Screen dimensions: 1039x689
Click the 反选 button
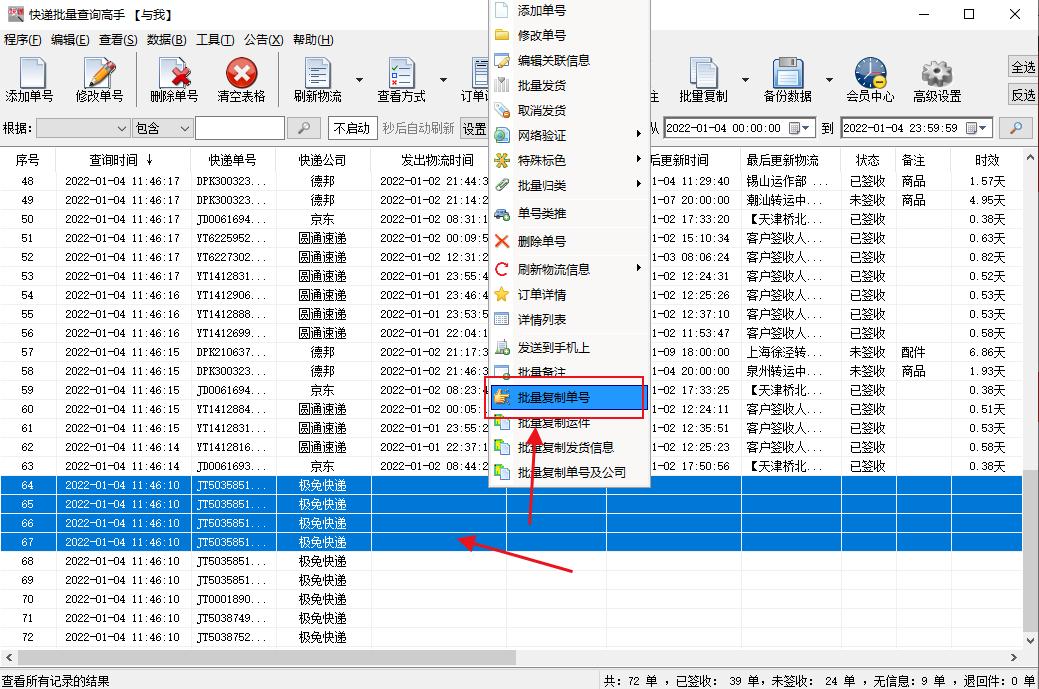[1022, 95]
